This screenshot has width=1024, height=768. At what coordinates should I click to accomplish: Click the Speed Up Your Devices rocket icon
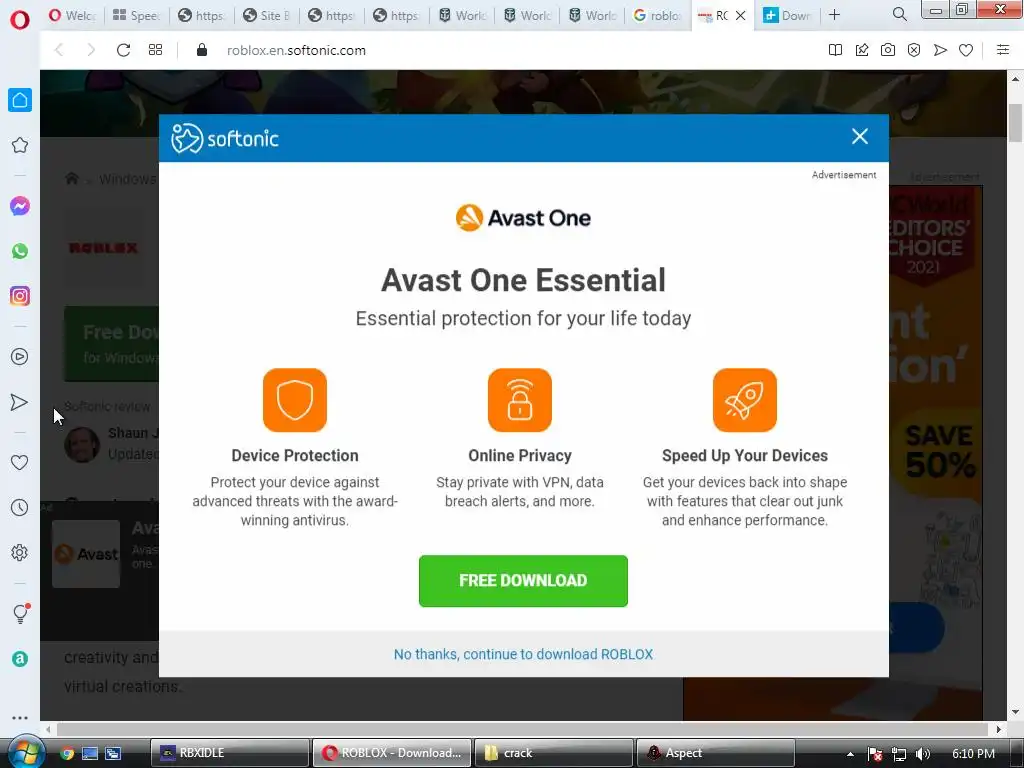(x=745, y=400)
